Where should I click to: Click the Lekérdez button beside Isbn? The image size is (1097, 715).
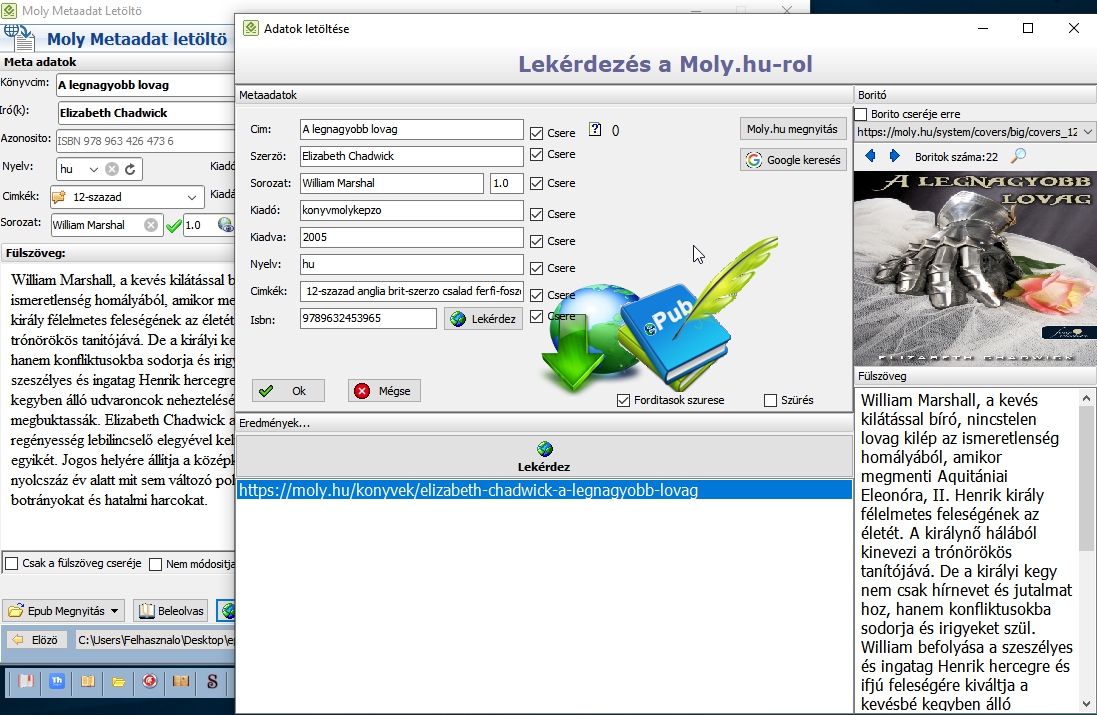point(483,318)
